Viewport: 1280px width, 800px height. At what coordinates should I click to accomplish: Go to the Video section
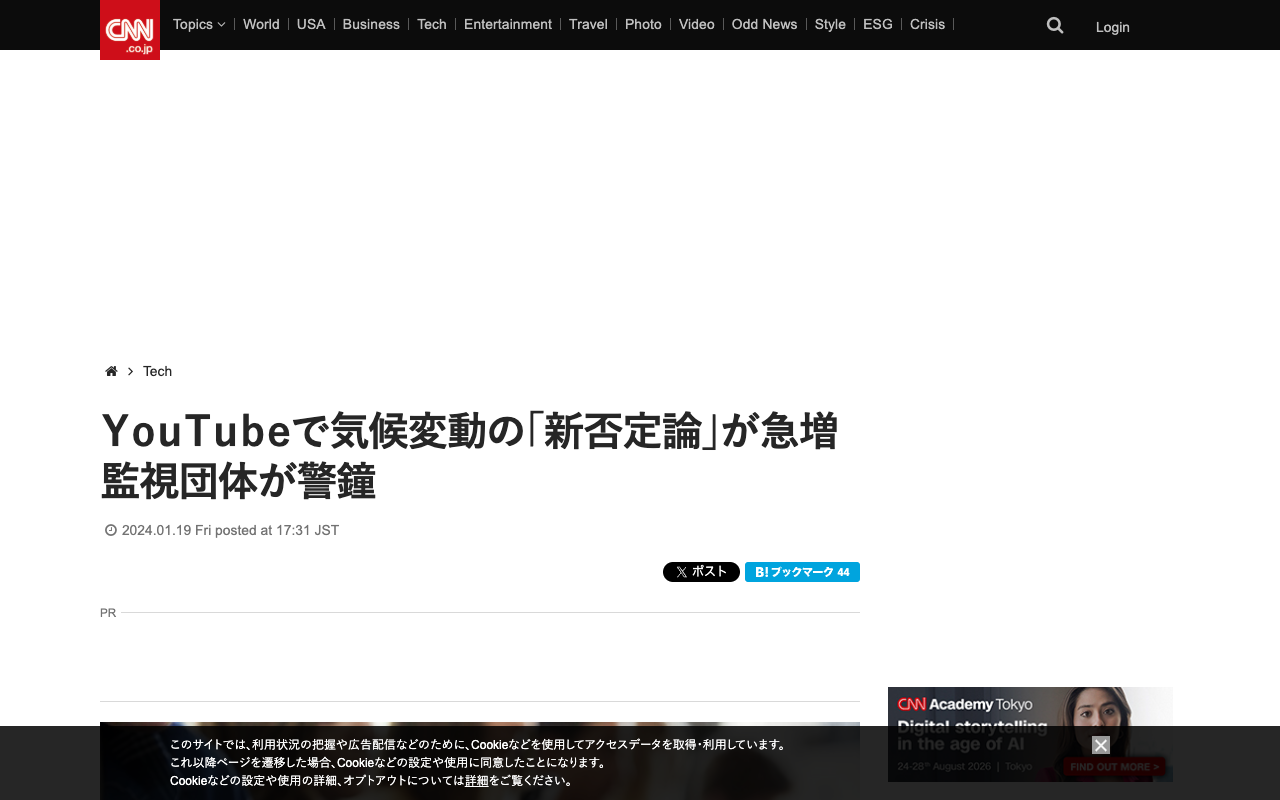click(x=697, y=24)
